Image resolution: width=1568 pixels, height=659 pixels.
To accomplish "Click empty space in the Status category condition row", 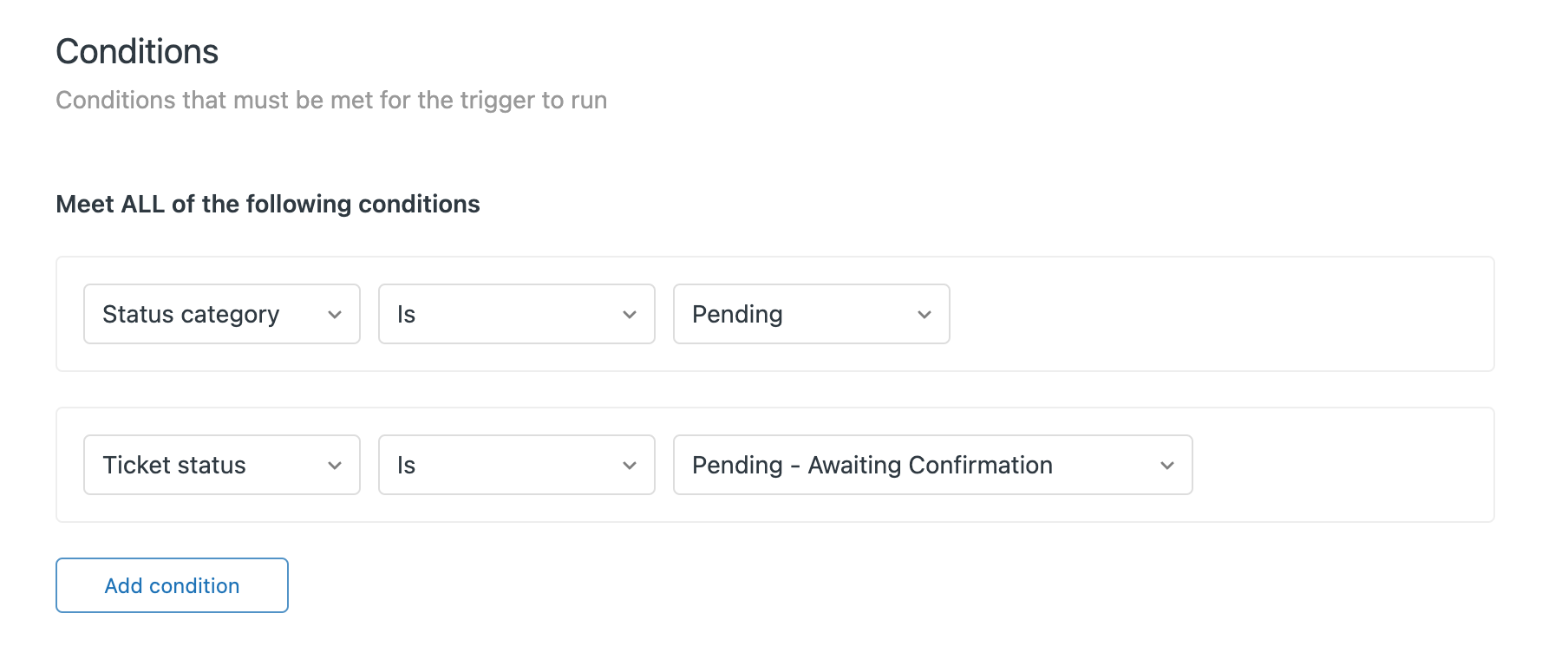I will pos(1214,314).
